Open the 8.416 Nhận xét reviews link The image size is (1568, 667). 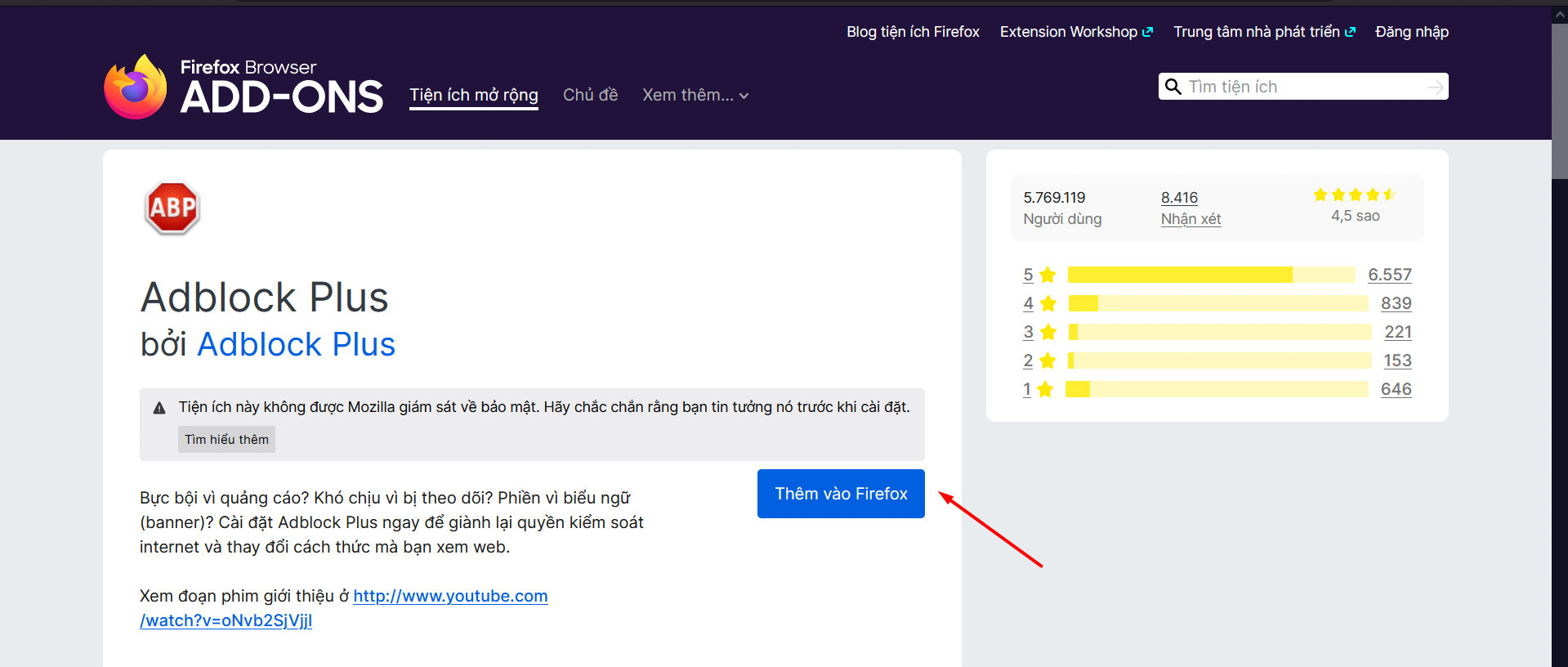tap(1191, 208)
